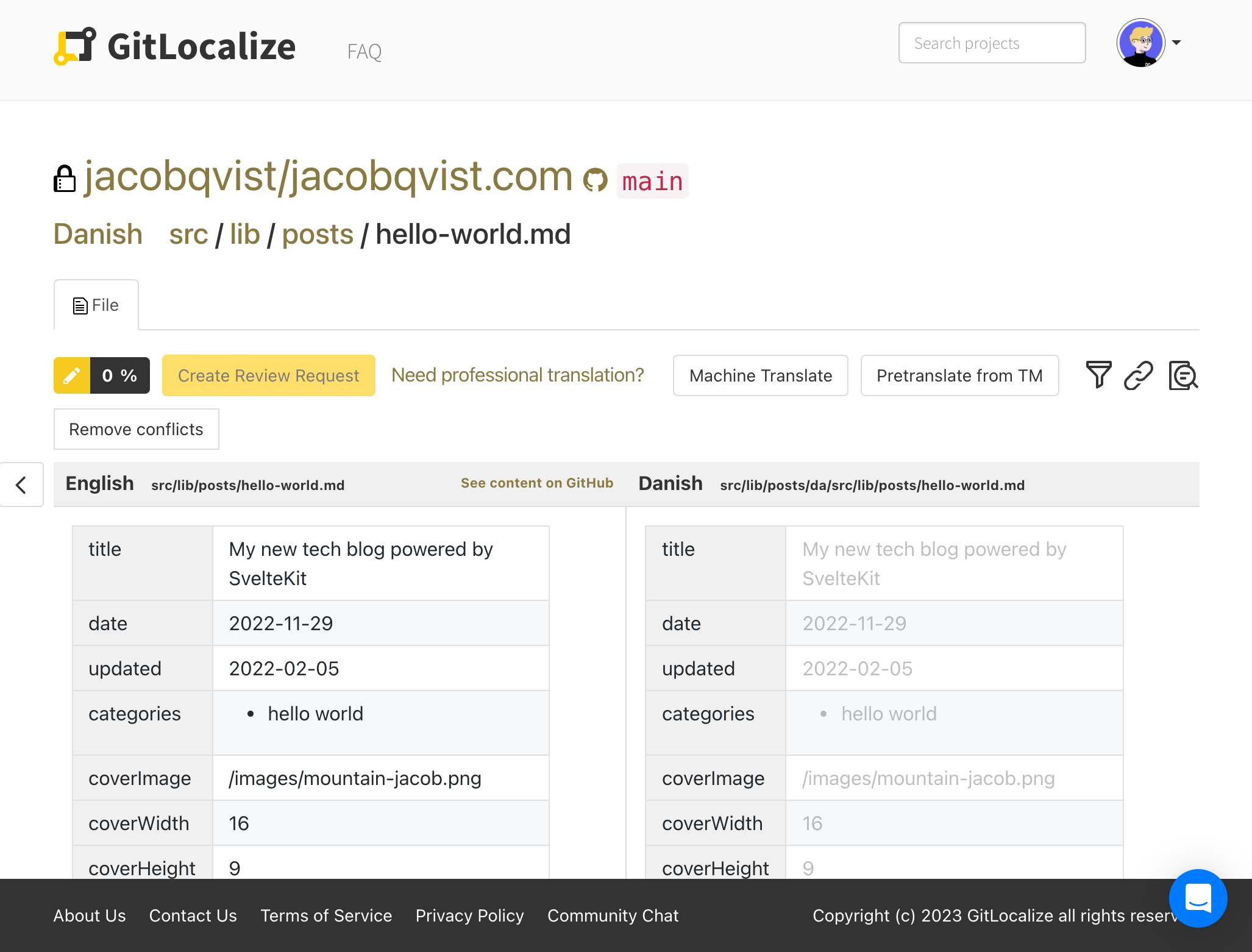
Task: Collapse sidebar with the left chevron
Action: coord(21,485)
